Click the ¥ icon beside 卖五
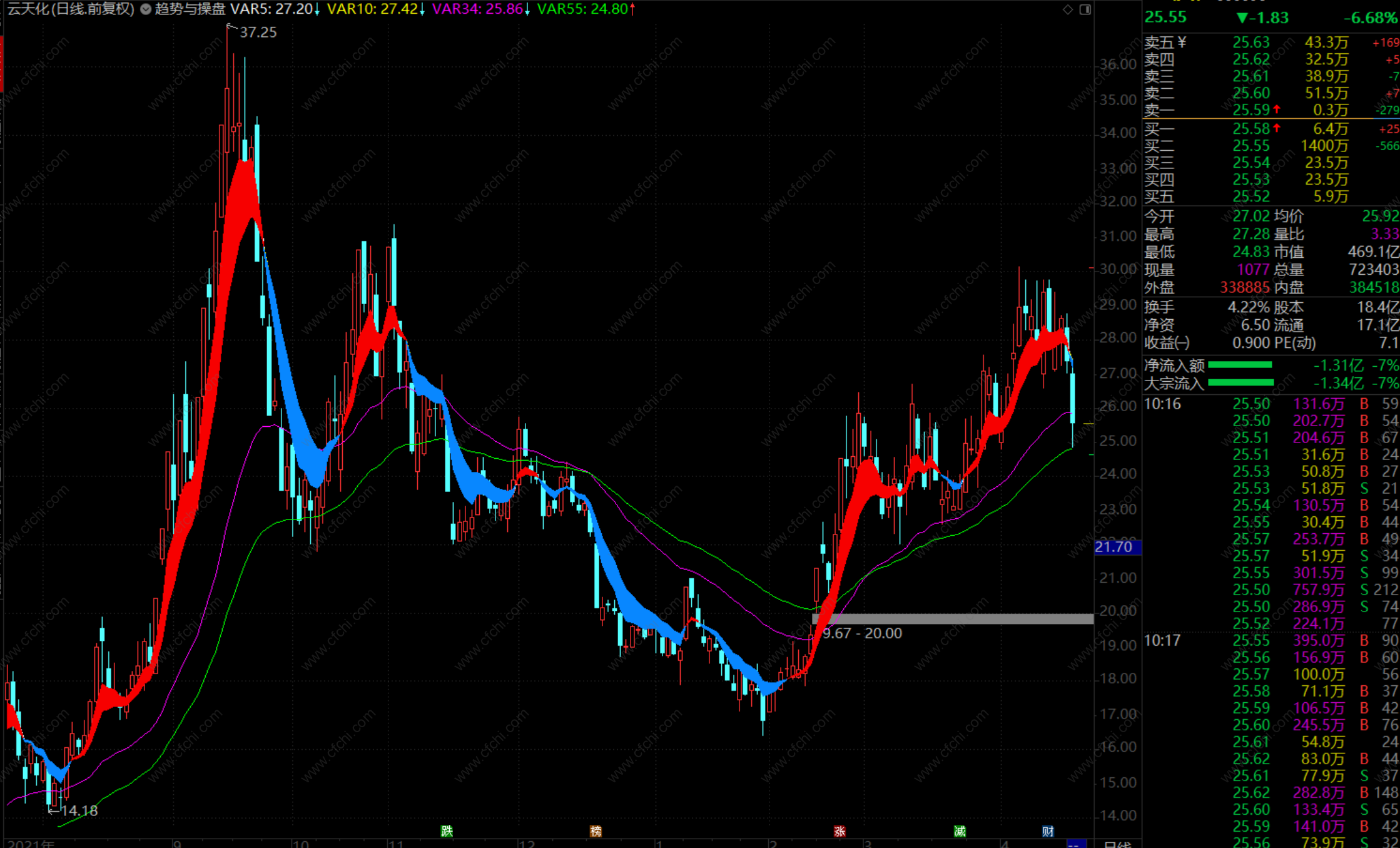The height and width of the screenshot is (848, 1400). pos(1182,42)
